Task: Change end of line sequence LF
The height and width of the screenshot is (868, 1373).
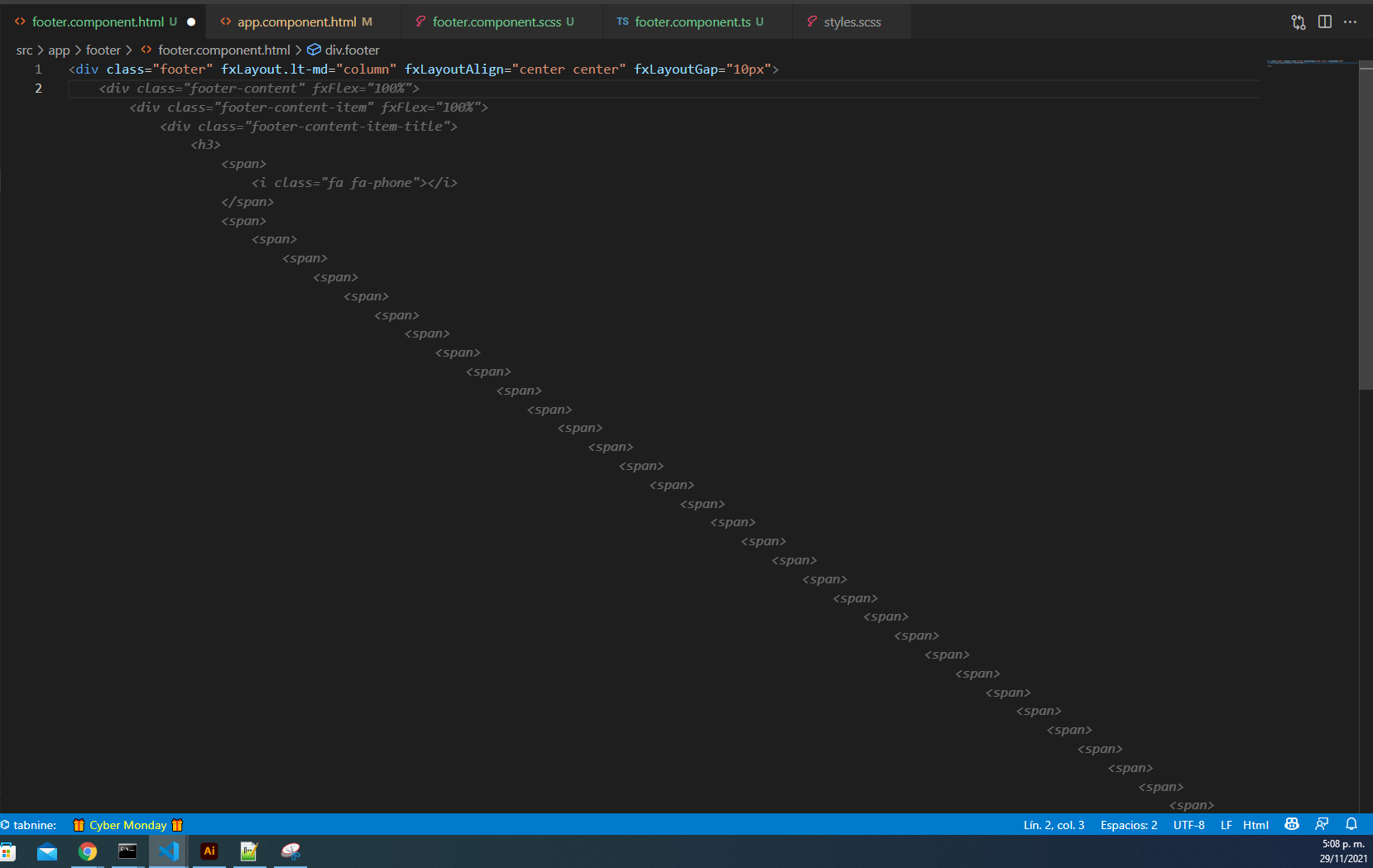Action: point(1227,825)
